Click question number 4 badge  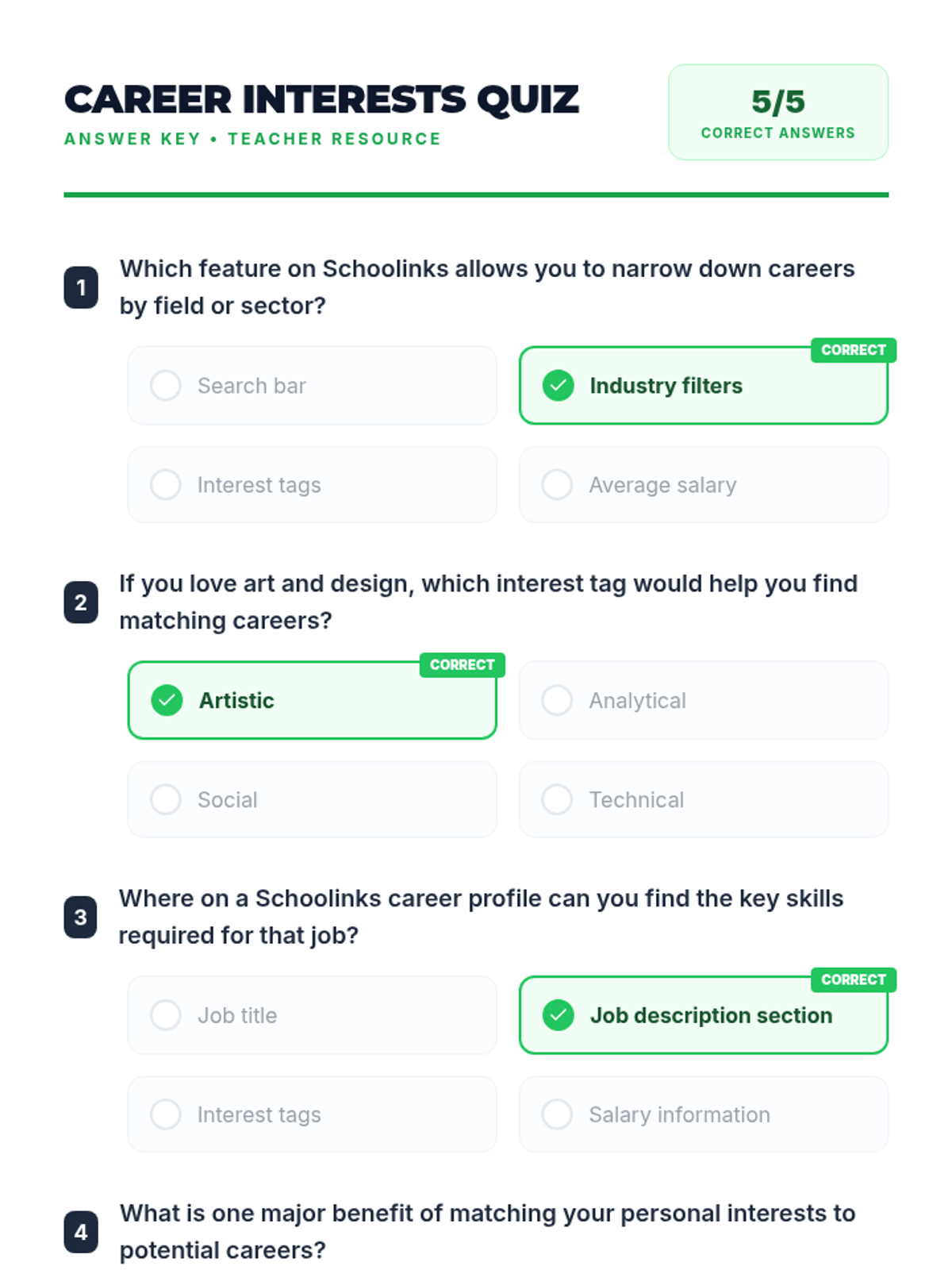81,1232
